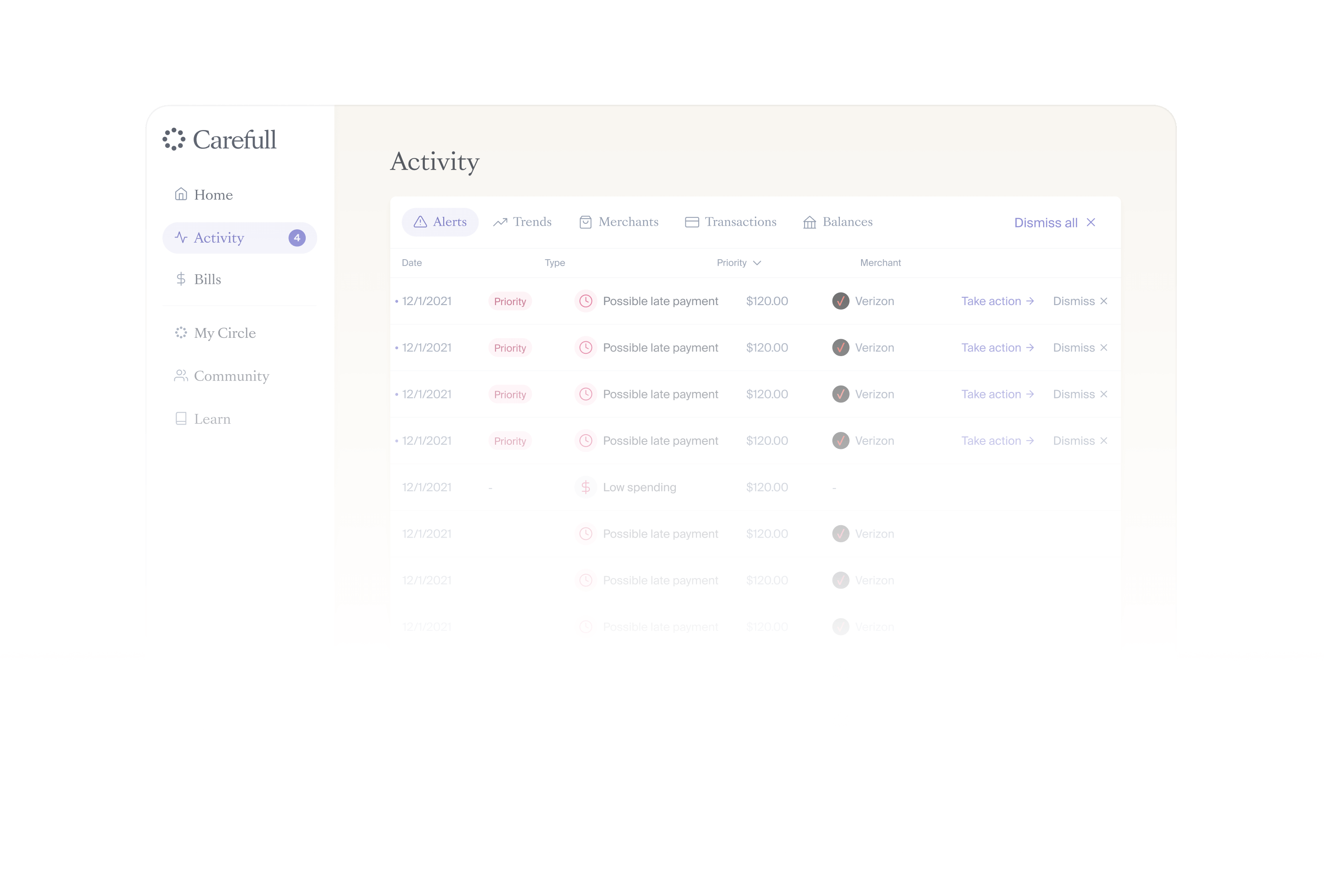The image size is (1324, 896).
Task: Open the Learn book icon
Action: pos(181,419)
